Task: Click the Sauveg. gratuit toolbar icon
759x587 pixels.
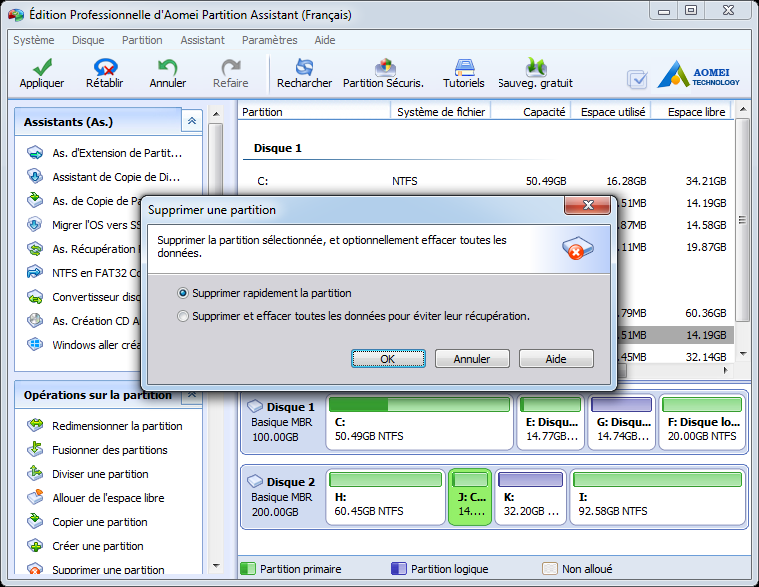Action: [x=536, y=67]
